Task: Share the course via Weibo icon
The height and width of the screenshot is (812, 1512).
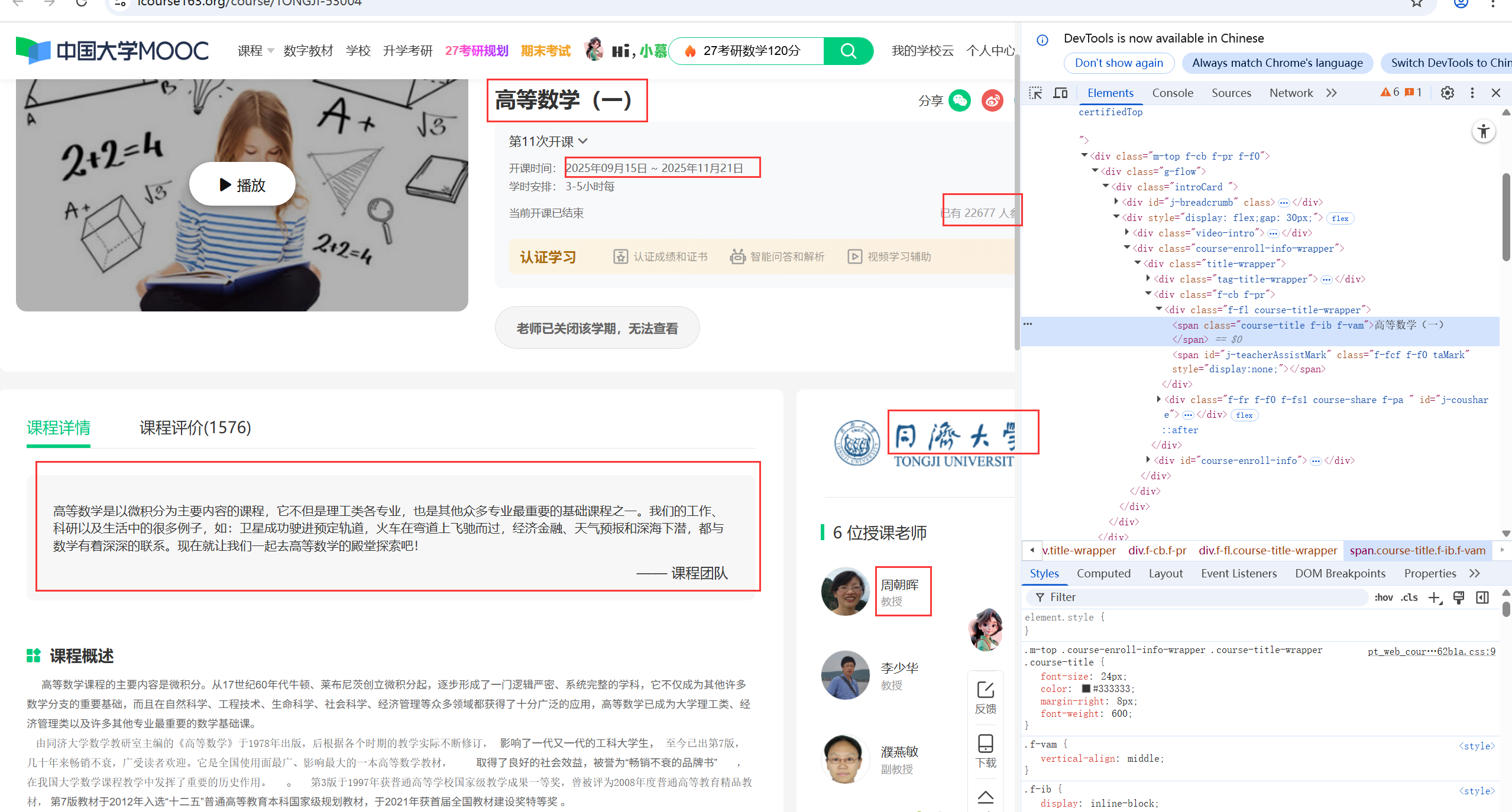Action: pos(992,100)
